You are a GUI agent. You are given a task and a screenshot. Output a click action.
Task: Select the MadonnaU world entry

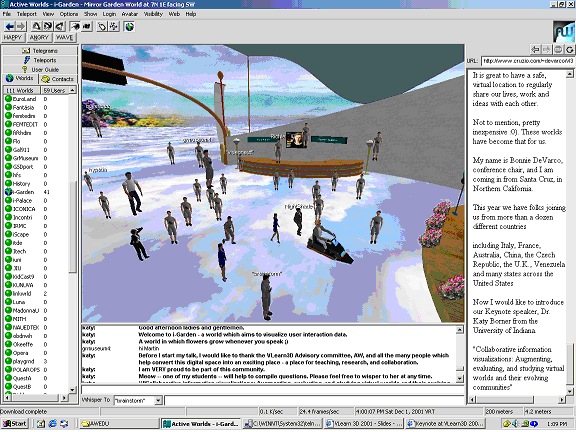tap(36, 310)
